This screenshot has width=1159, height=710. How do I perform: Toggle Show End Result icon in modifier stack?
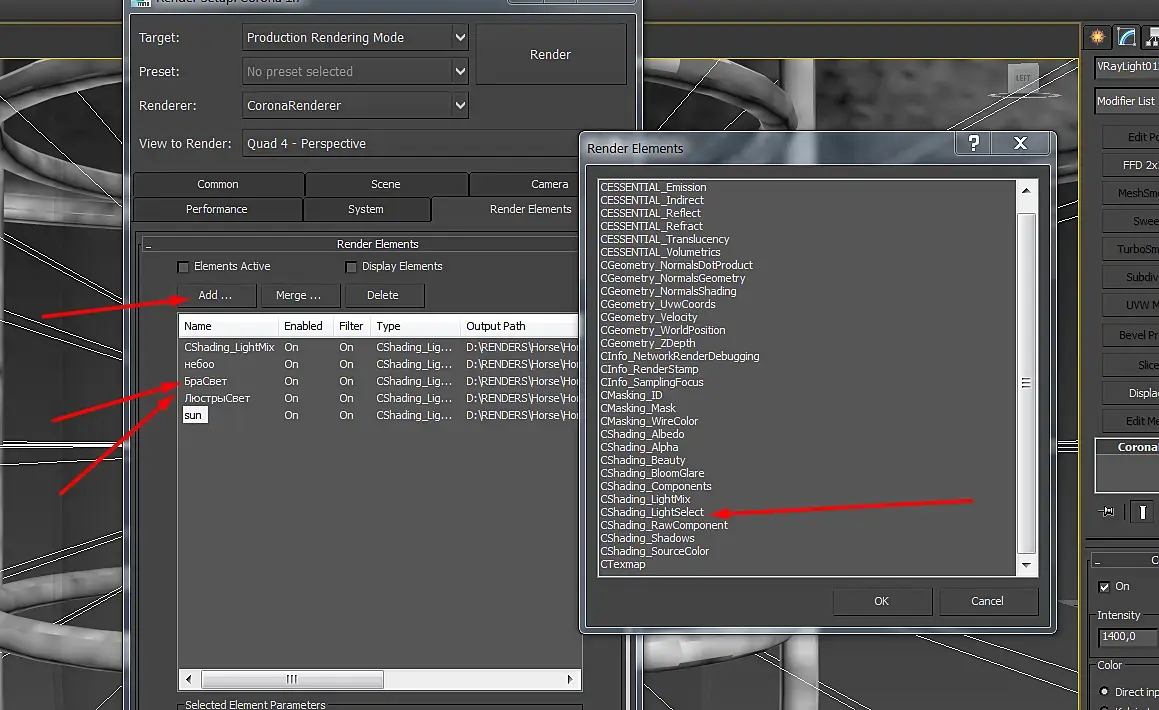[x=1142, y=511]
